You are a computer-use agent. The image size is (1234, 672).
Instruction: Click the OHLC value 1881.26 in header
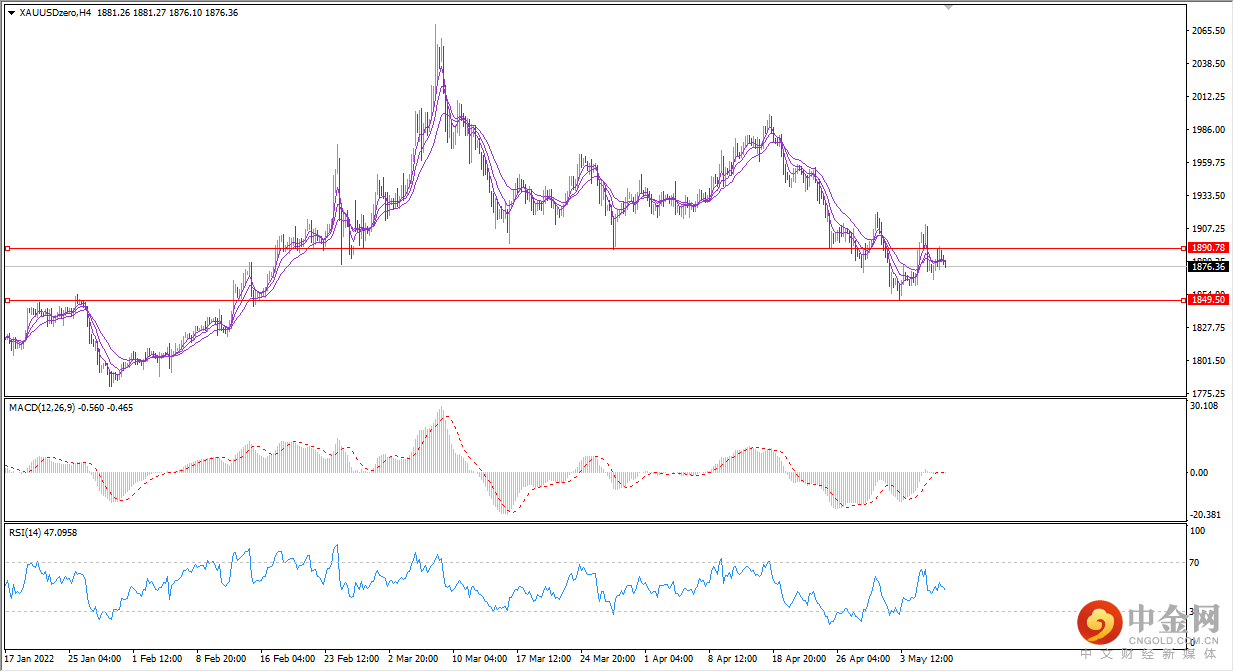click(x=113, y=13)
